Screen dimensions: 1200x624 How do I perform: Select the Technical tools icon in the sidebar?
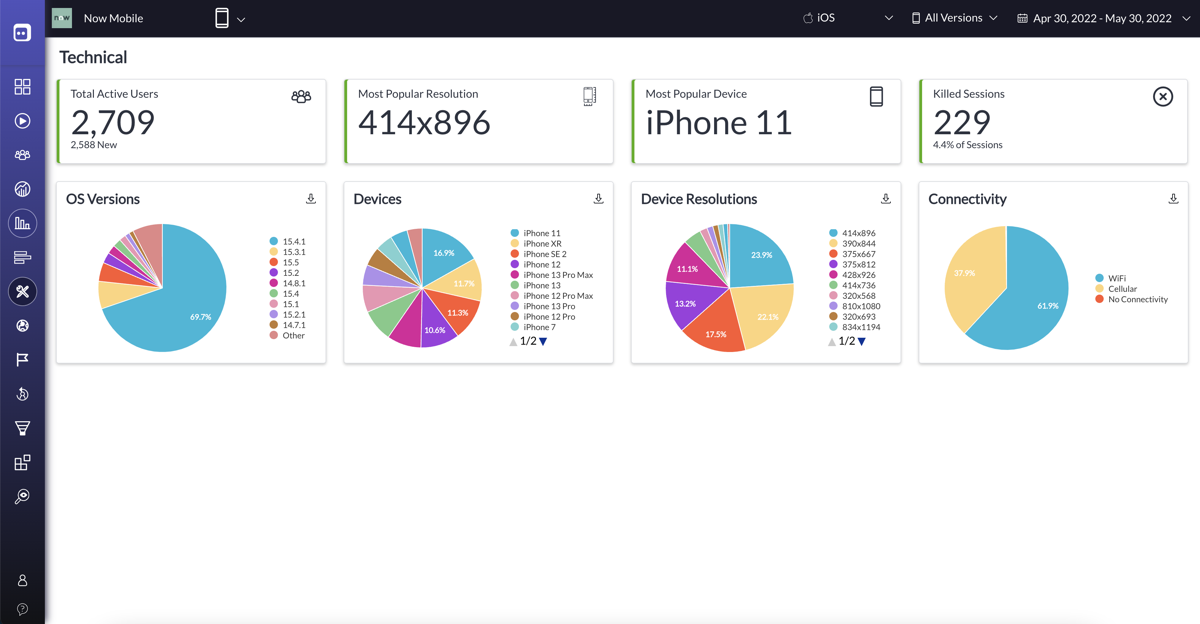pos(22,291)
